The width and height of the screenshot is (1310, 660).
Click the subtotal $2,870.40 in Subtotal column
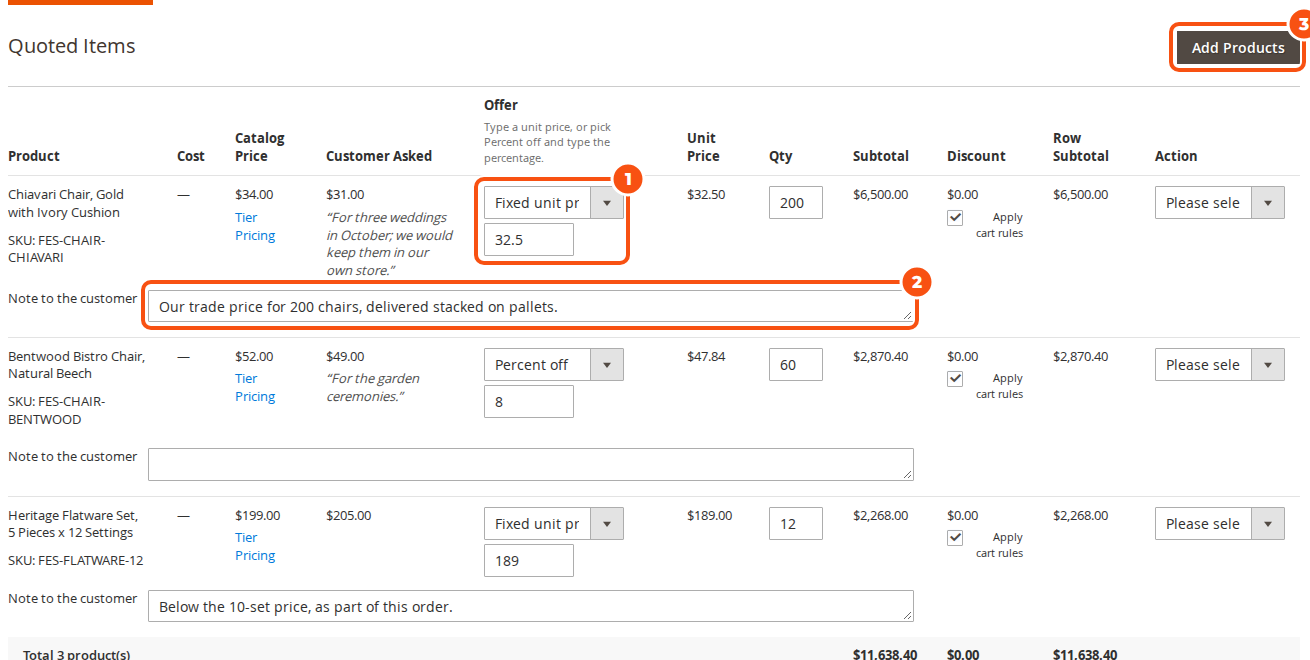(881, 357)
